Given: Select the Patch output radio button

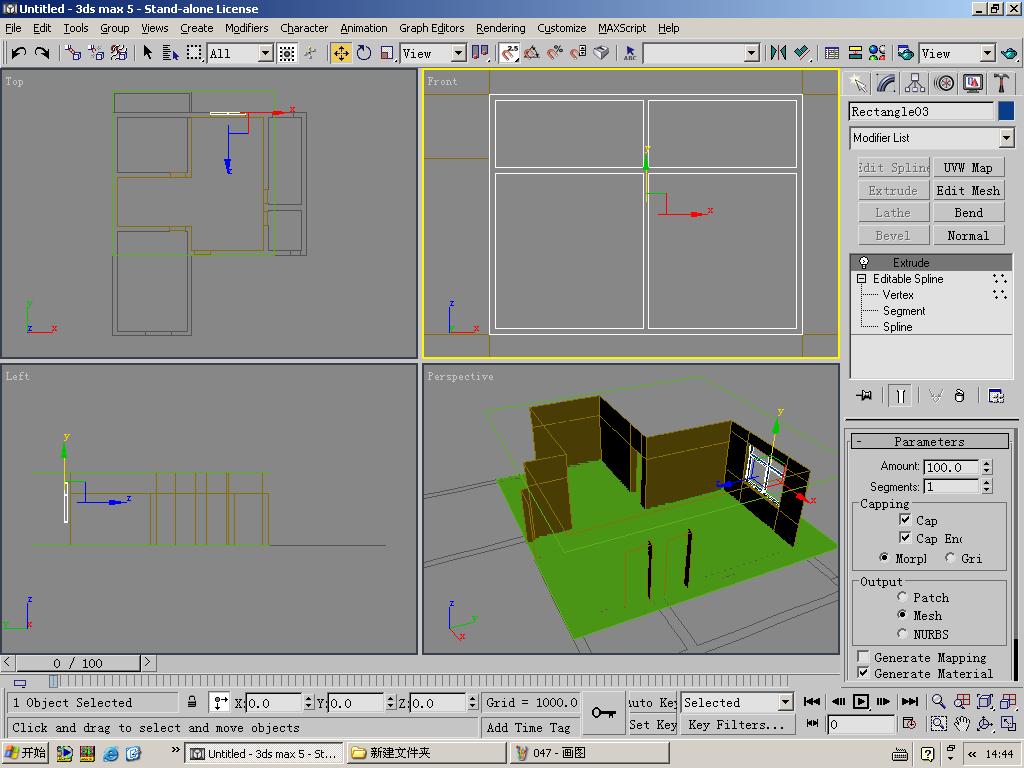Looking at the screenshot, I should pos(902,597).
